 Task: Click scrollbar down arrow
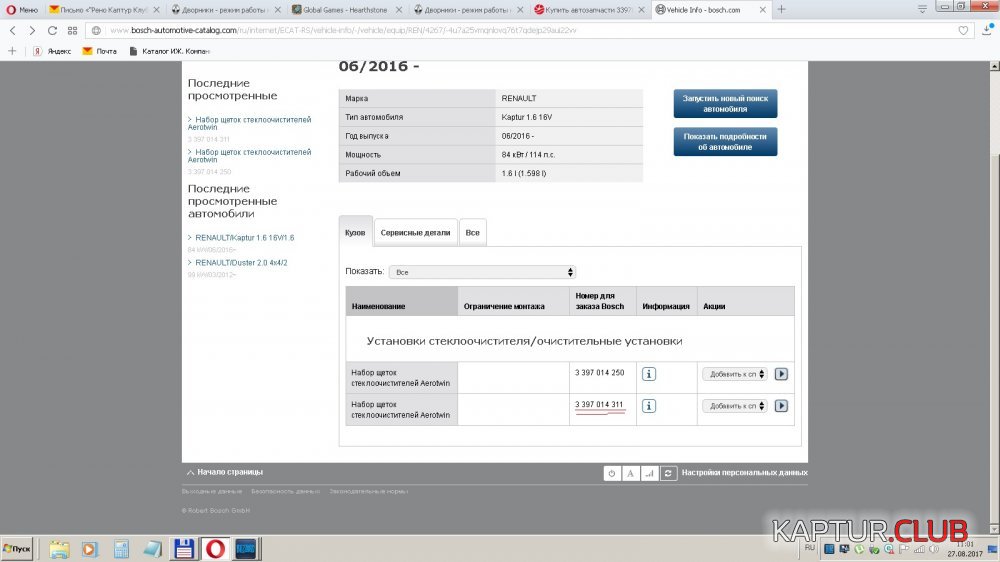[994, 529]
